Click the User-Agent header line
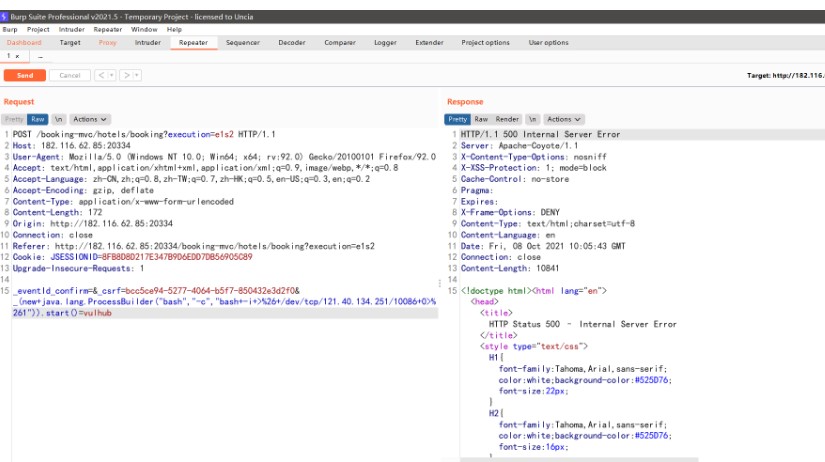825x462 pixels. pyautogui.click(x=224, y=157)
